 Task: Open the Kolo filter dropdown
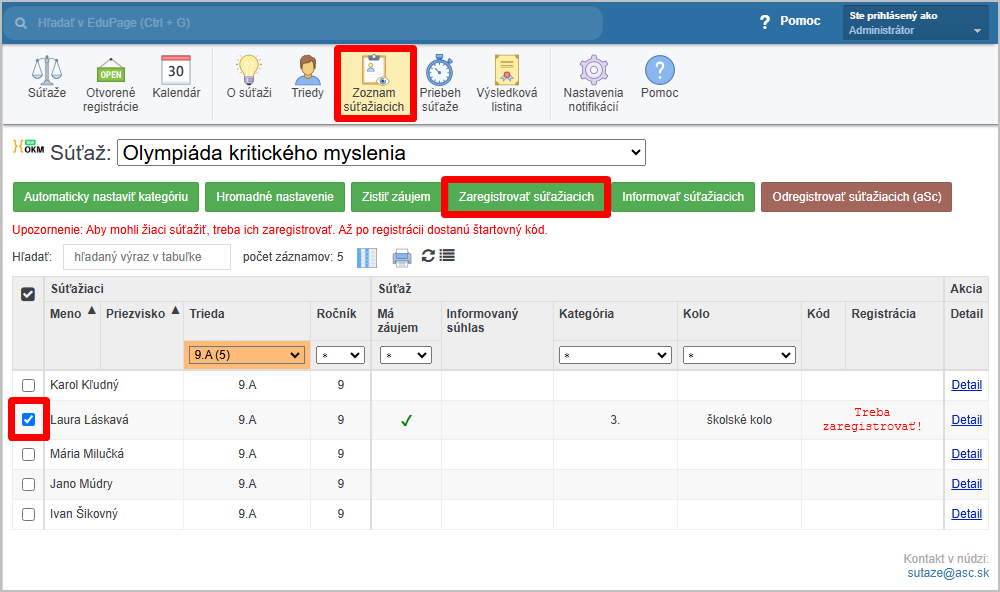click(739, 355)
